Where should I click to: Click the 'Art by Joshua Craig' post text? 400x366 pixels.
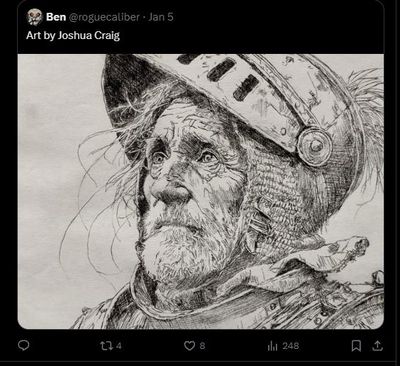point(73,36)
